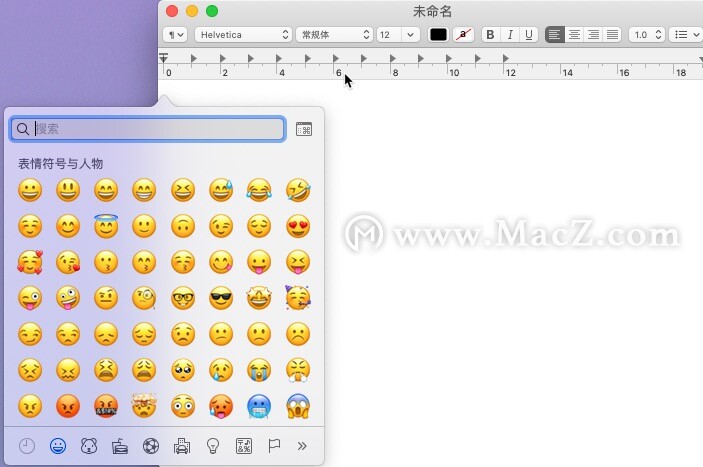Insert partying face emoji

tap(298, 298)
